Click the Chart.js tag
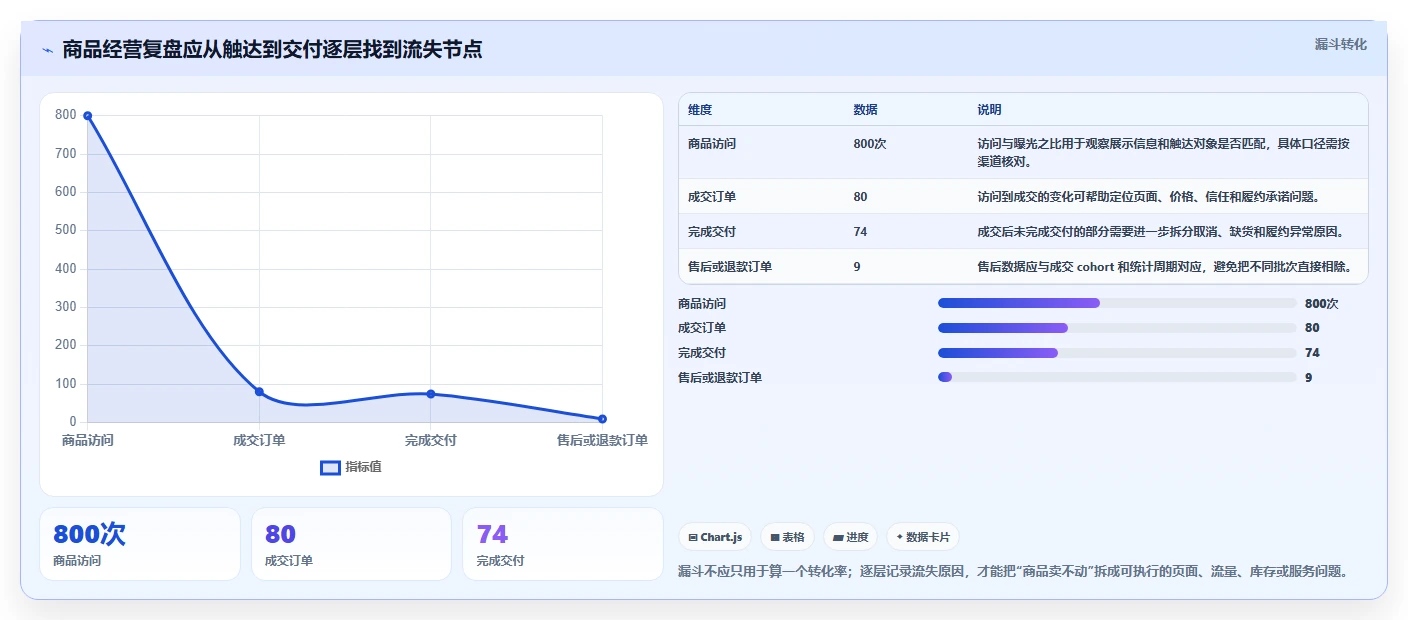The height and width of the screenshot is (620, 1408). [x=715, y=537]
